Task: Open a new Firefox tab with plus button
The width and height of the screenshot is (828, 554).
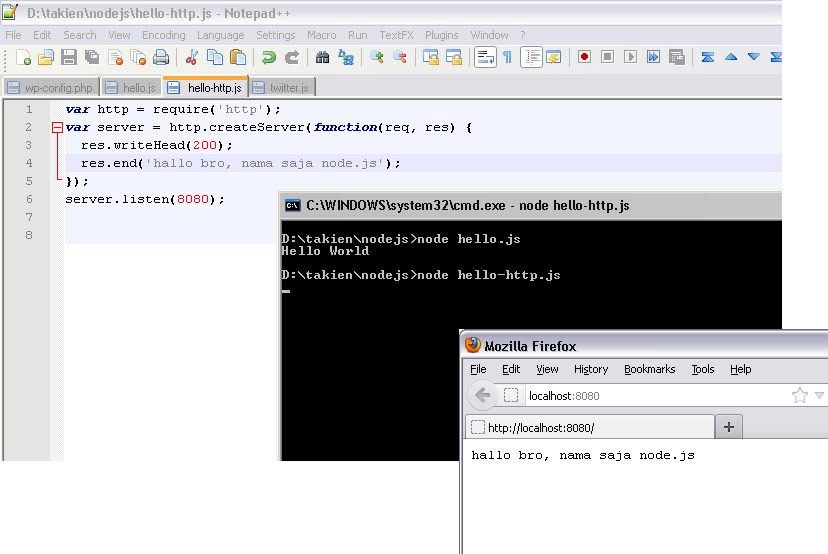Action: [729, 427]
